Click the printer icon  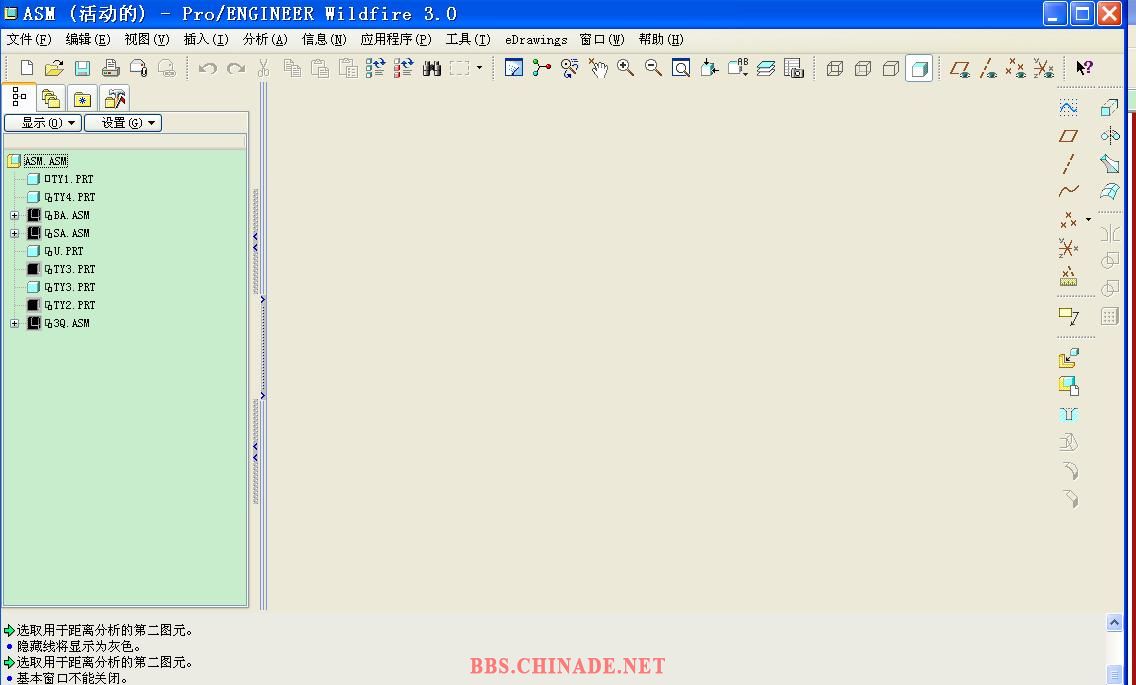[x=110, y=68]
